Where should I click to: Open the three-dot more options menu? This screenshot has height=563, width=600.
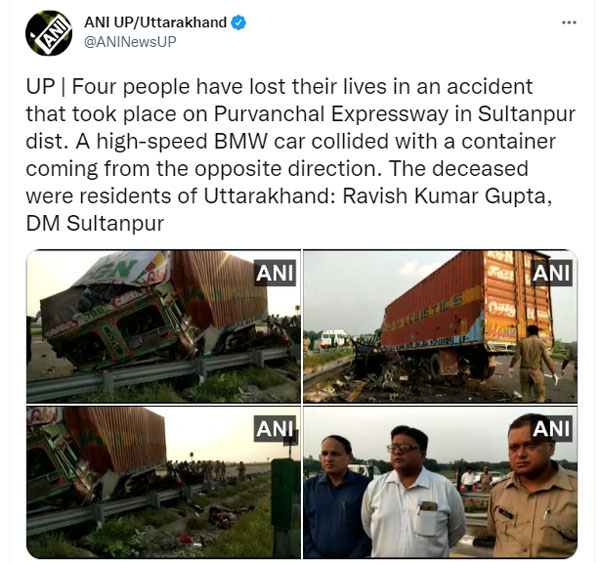coord(569,23)
